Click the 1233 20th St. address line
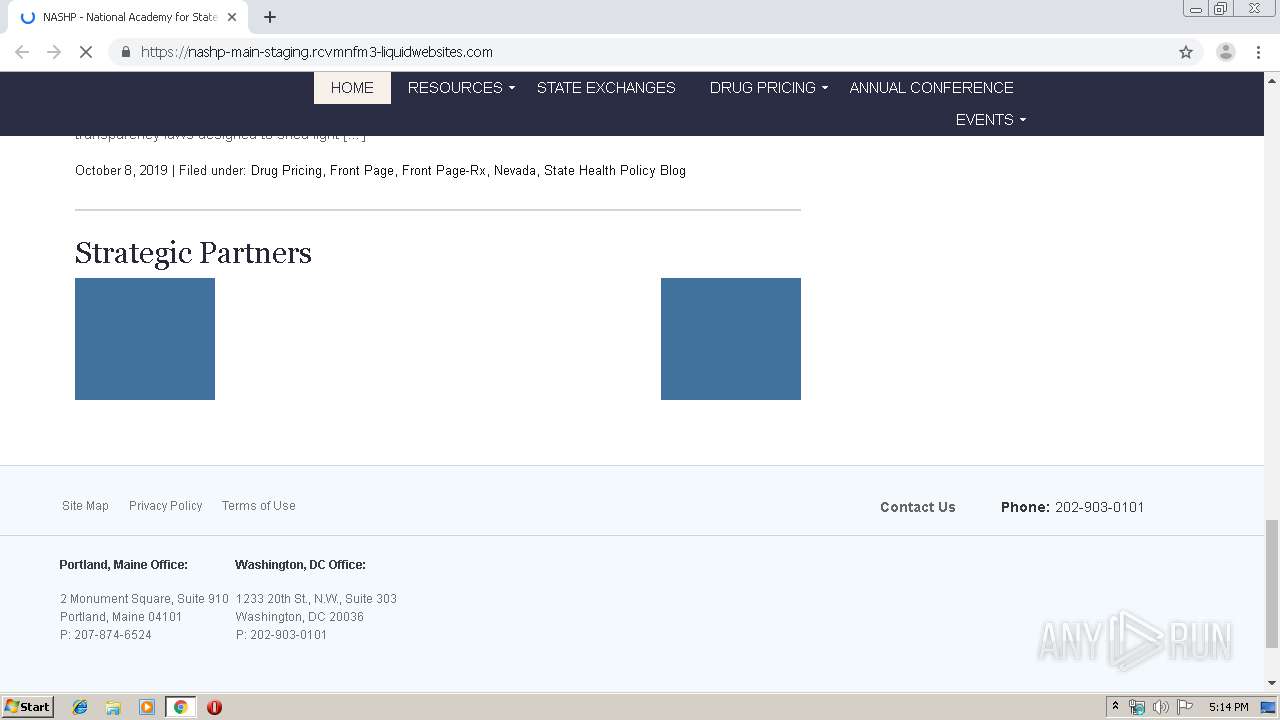 tap(316, 599)
